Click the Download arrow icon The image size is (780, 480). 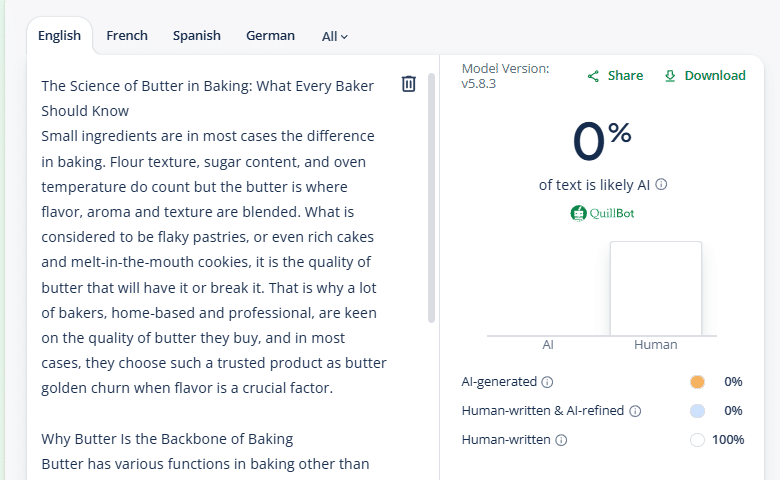(x=670, y=76)
